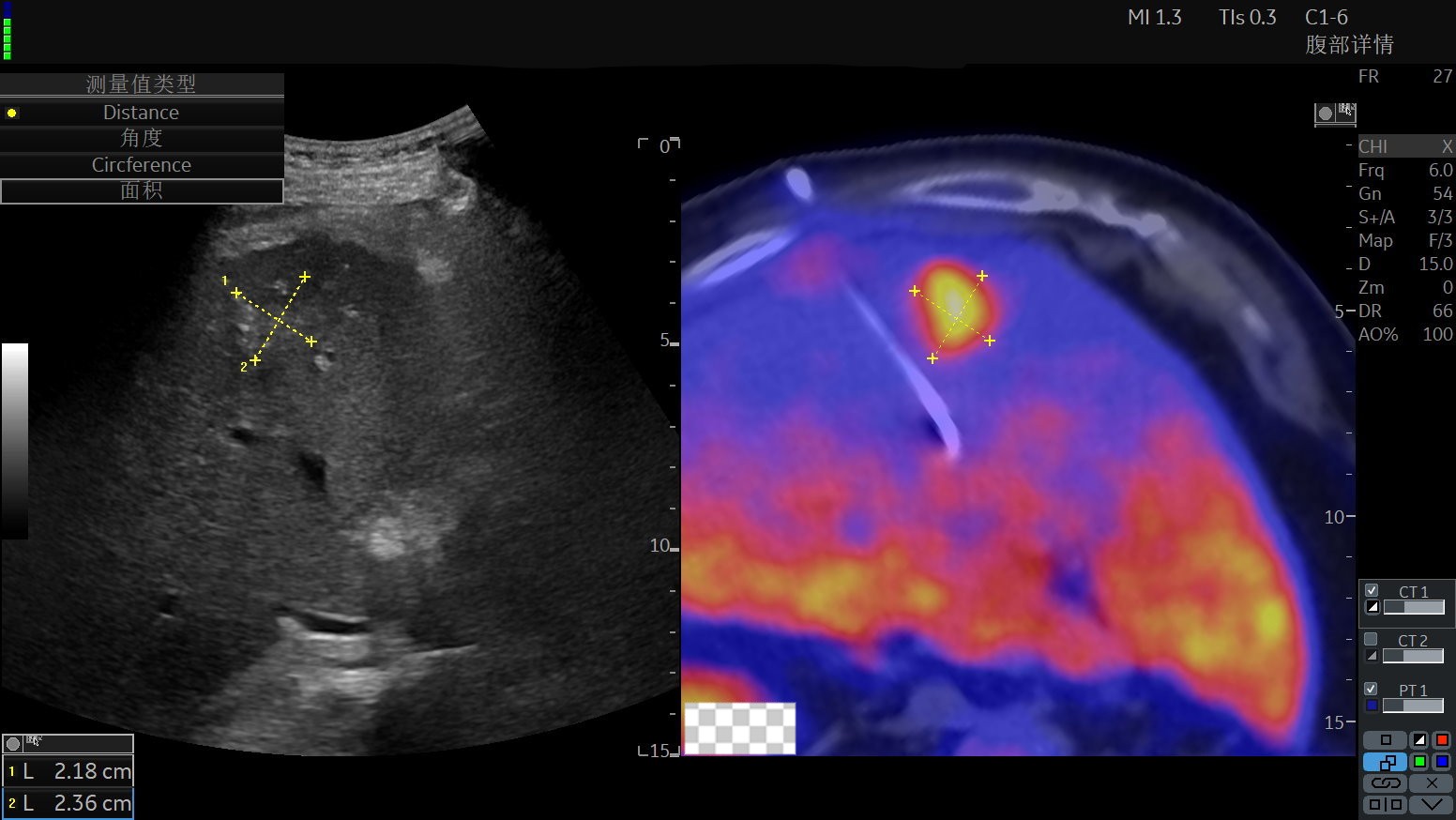Open the PT 1 blue color map selector
This screenshot has height=820, width=1456.
point(1373,706)
